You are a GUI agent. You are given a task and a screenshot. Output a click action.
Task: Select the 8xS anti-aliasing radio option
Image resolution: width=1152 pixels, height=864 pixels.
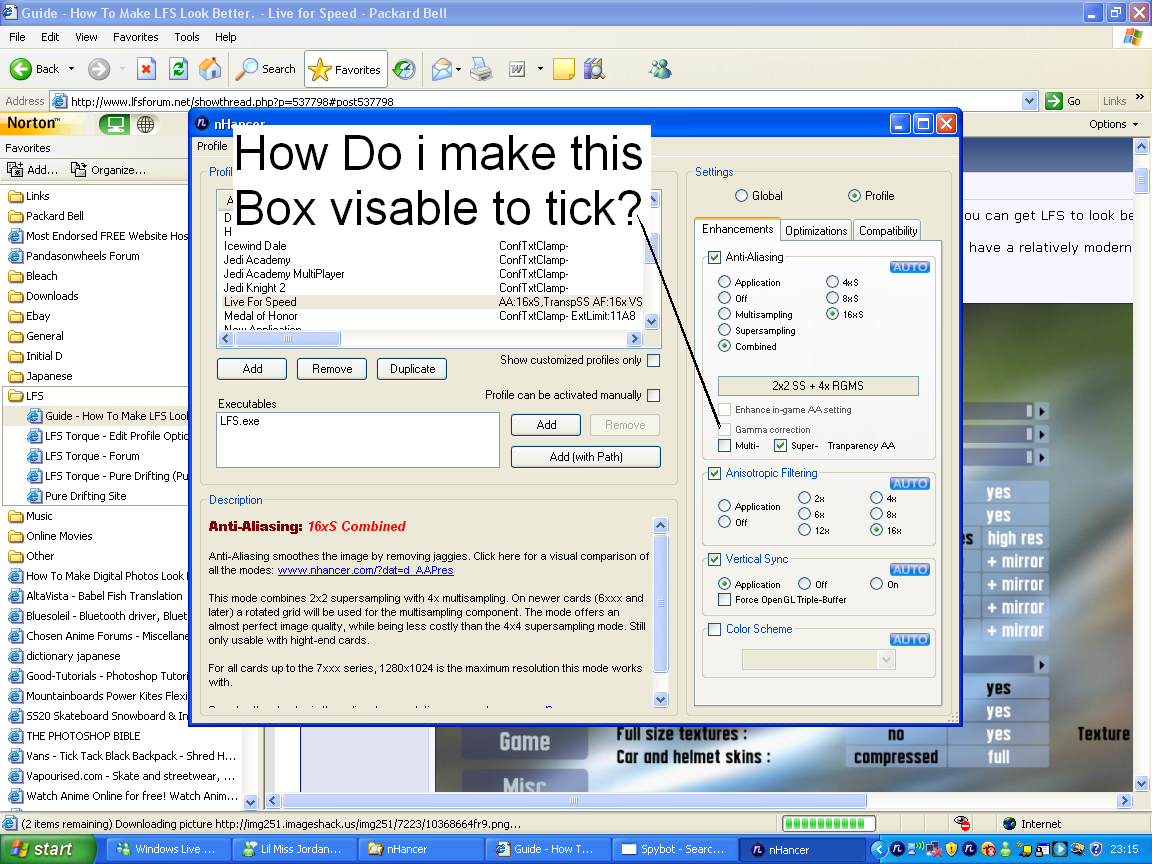pyautogui.click(x=832, y=298)
